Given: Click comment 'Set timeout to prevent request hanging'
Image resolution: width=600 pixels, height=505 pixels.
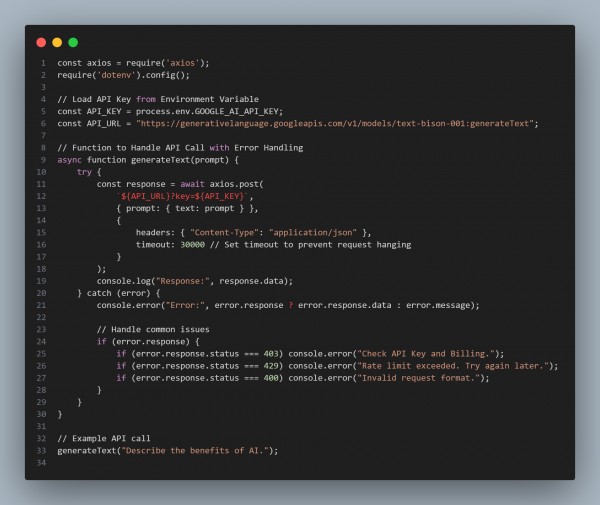Looking at the screenshot, I should pyautogui.click(x=310, y=245).
